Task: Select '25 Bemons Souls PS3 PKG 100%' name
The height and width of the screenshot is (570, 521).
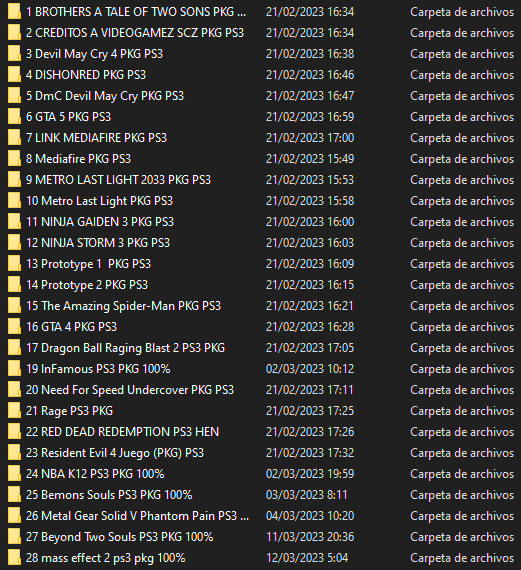Action: (109, 494)
